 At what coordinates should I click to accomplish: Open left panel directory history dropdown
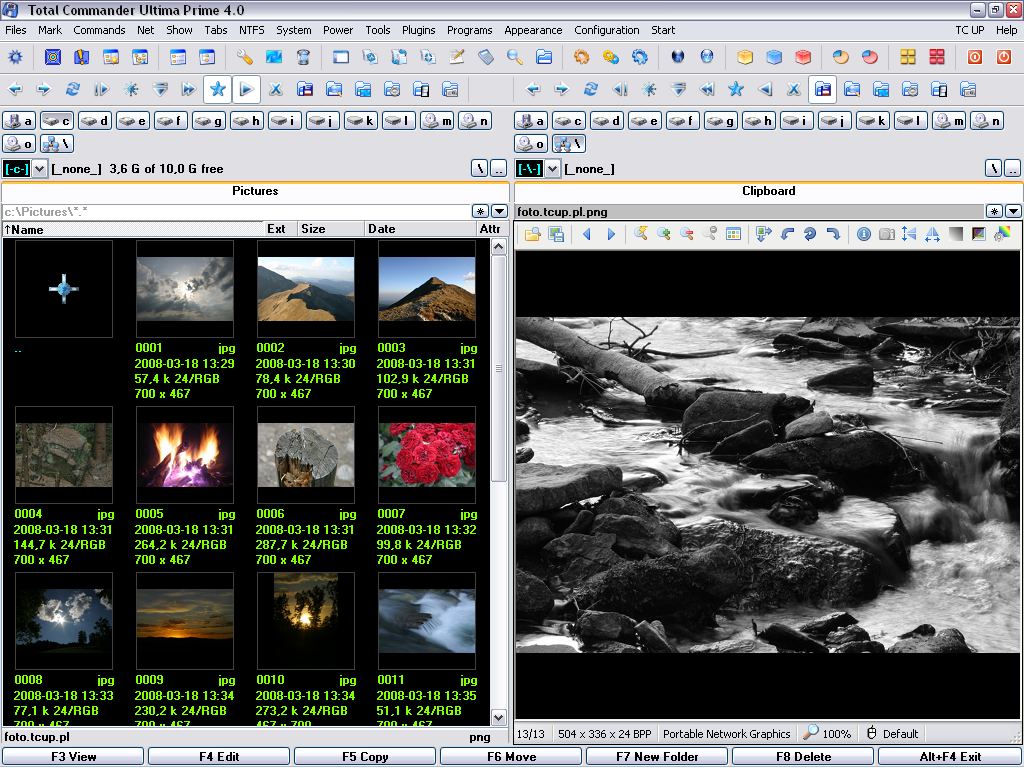499,211
